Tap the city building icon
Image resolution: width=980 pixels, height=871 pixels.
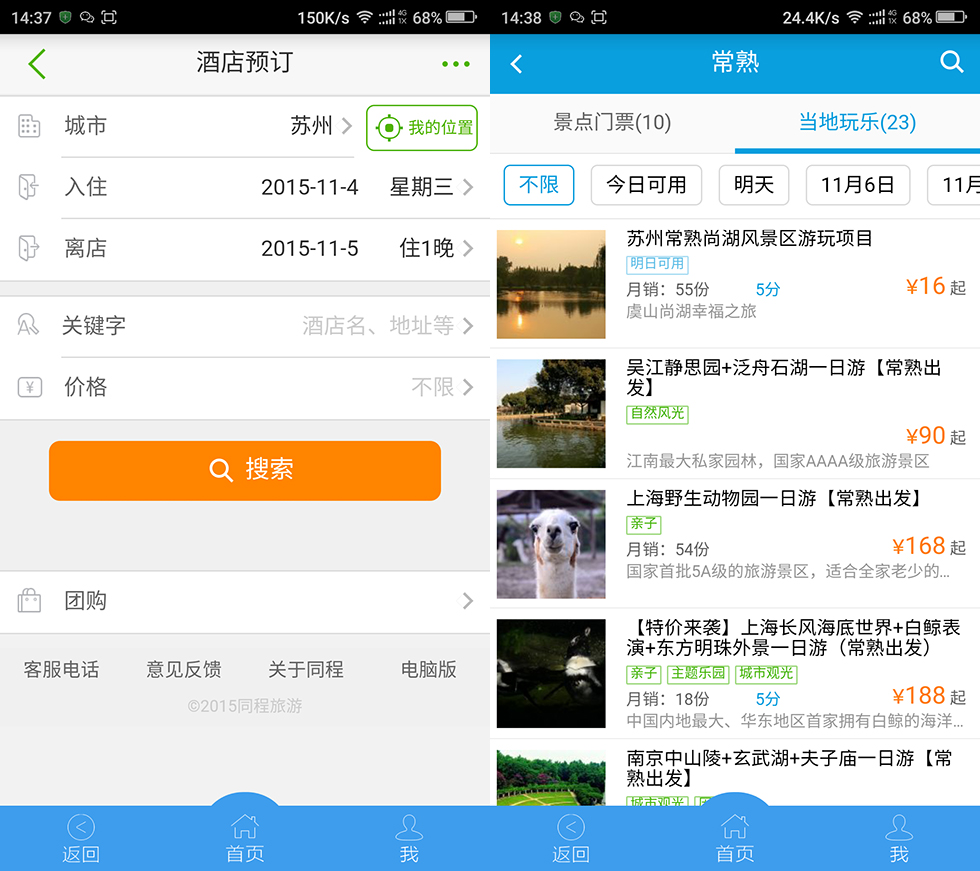coord(29,126)
